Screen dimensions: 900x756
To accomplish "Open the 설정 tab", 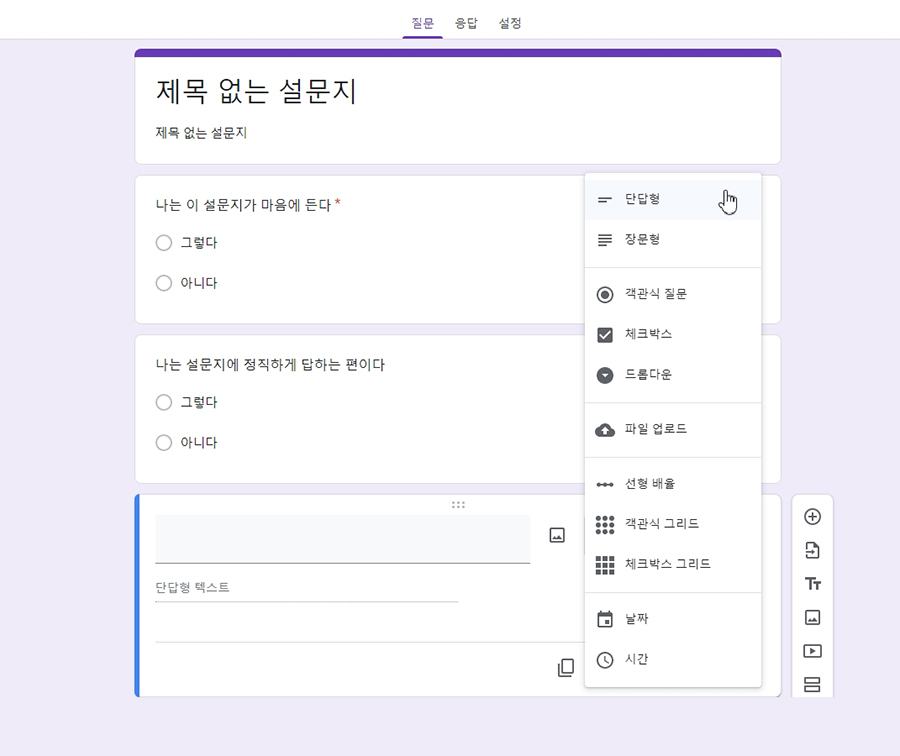I will coord(510,23).
